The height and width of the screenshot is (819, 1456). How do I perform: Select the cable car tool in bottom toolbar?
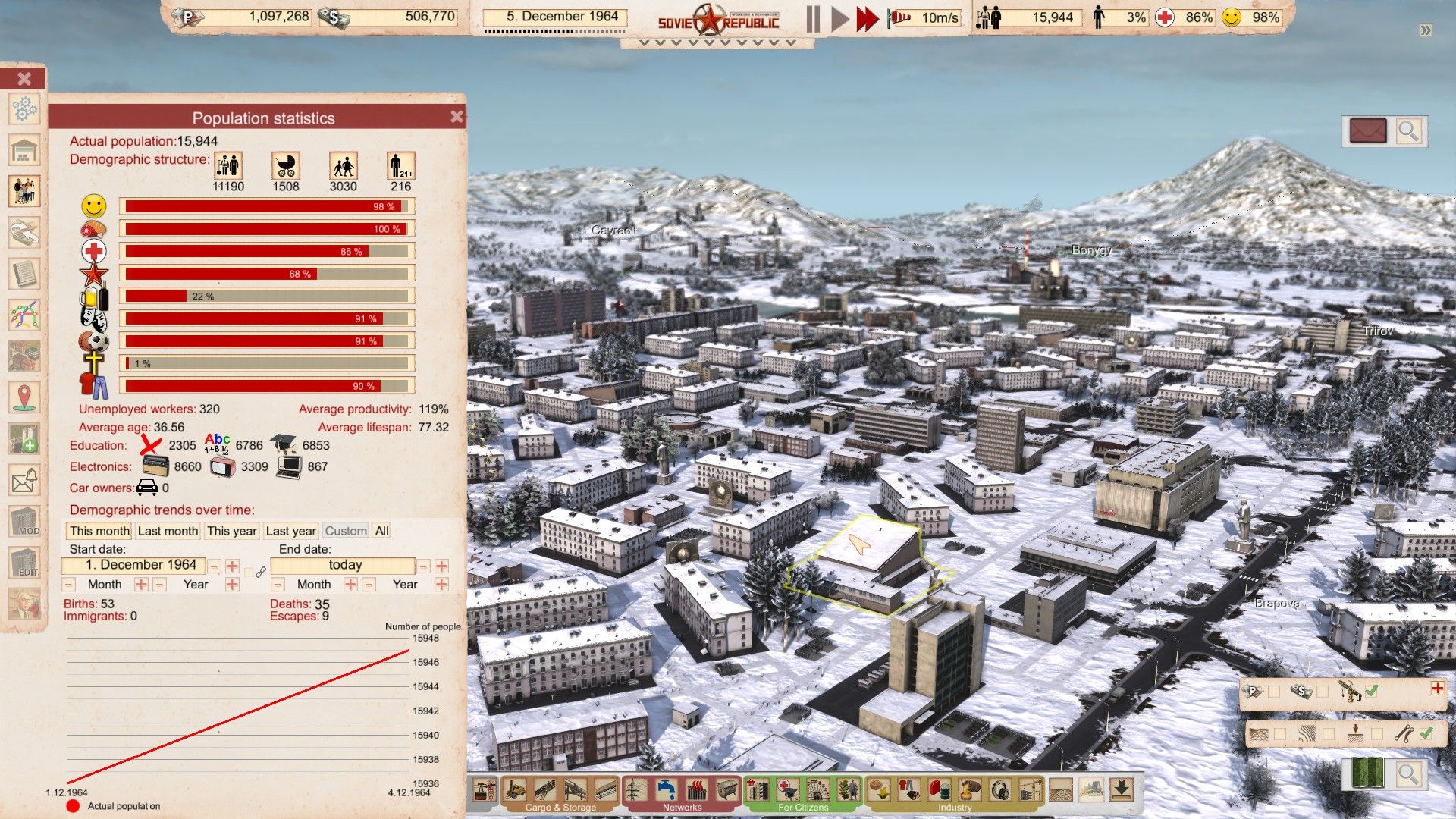click(485, 790)
